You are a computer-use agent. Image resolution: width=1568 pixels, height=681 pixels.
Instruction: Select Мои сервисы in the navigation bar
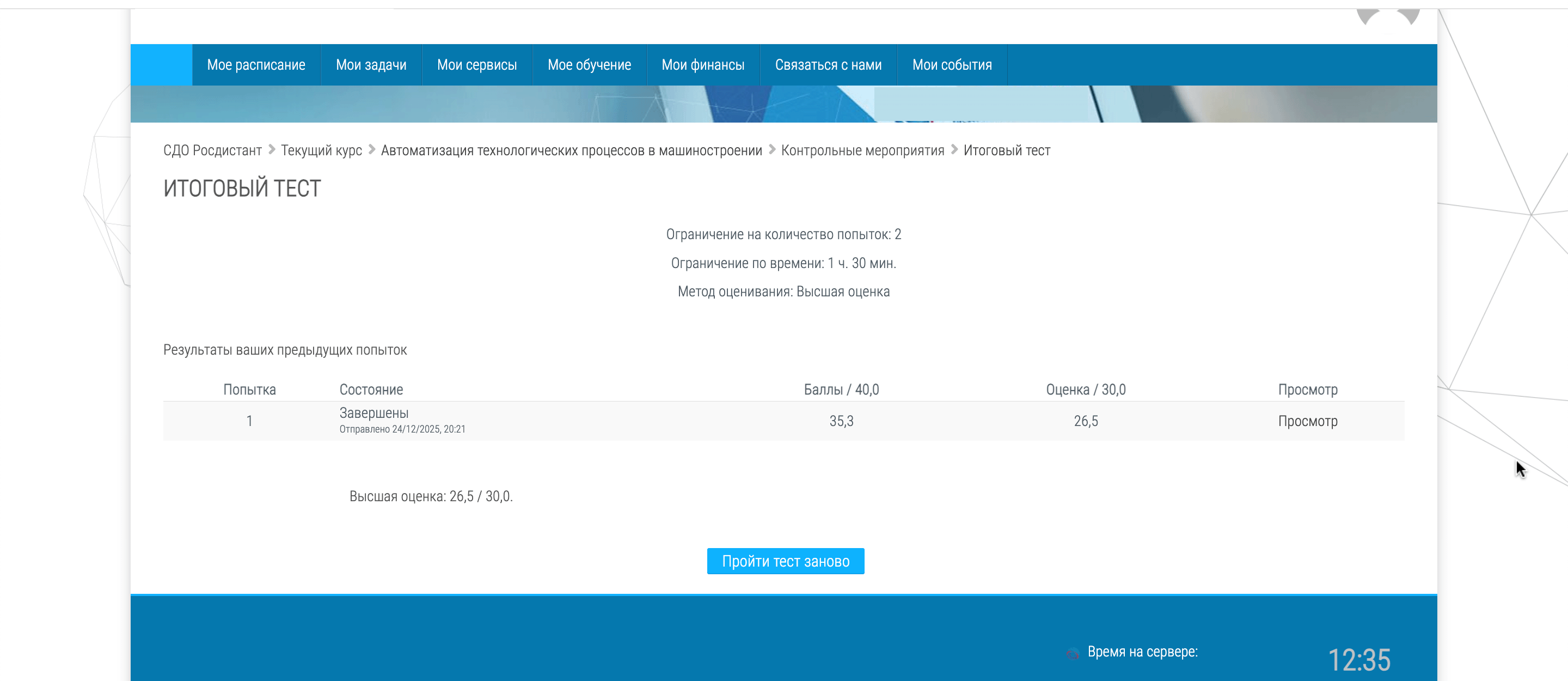coord(476,65)
